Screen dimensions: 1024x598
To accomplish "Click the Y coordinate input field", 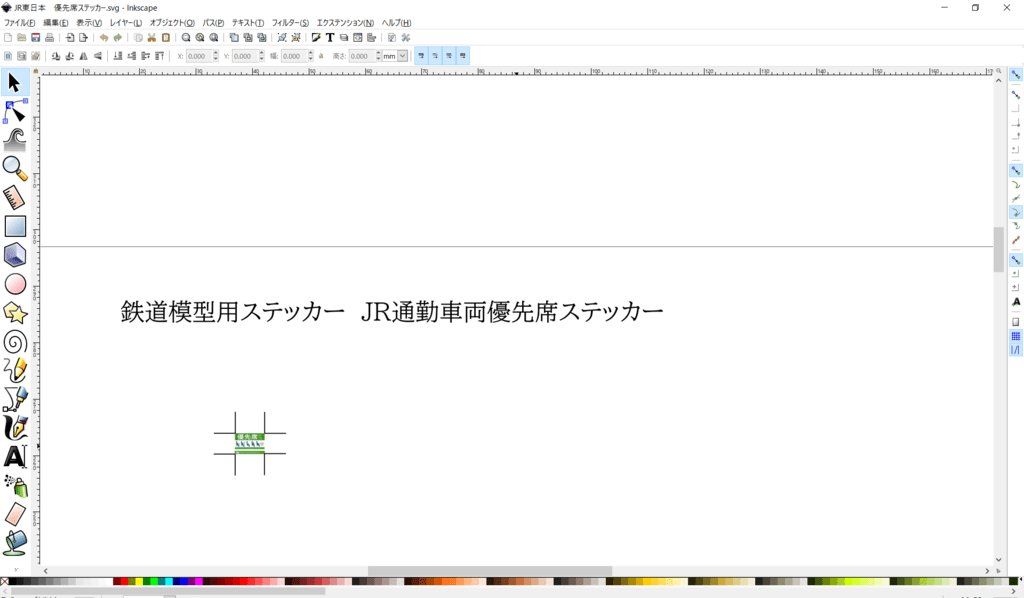I will (x=245, y=56).
